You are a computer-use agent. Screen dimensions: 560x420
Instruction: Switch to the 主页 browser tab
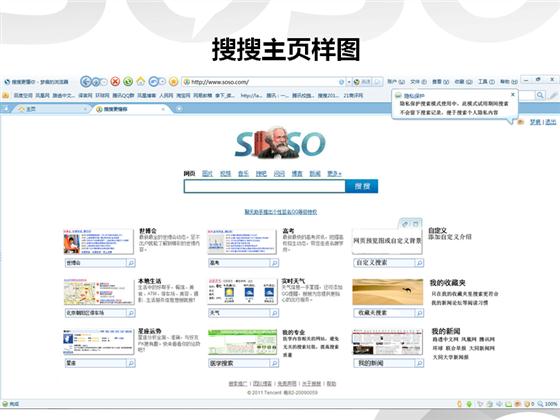click(x=52, y=109)
